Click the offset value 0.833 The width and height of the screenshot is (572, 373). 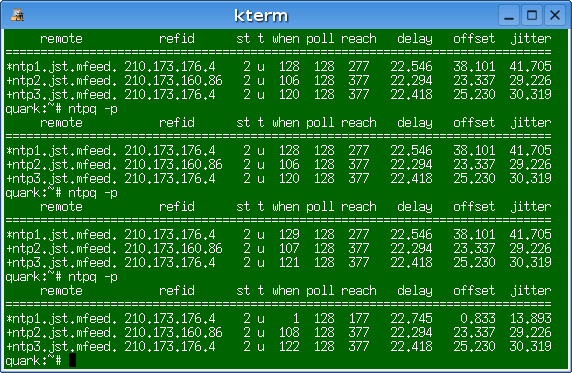point(478,319)
